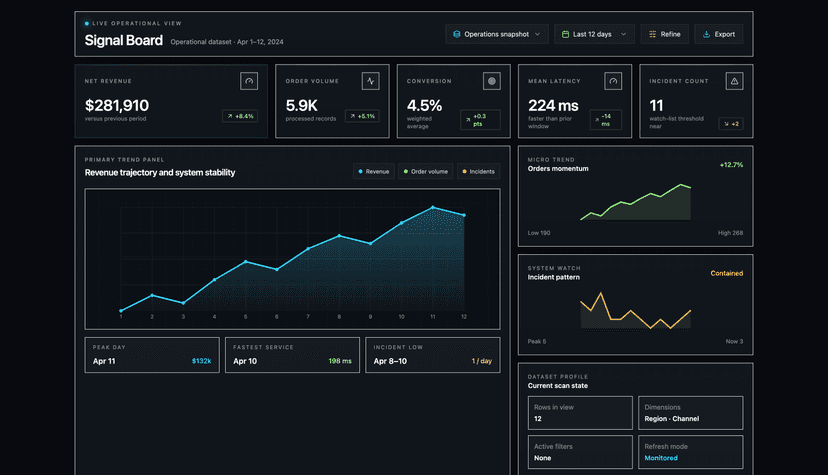Image resolution: width=828 pixels, height=475 pixels.
Task: Click the gauge icon on Mean Latency card
Action: (613, 81)
